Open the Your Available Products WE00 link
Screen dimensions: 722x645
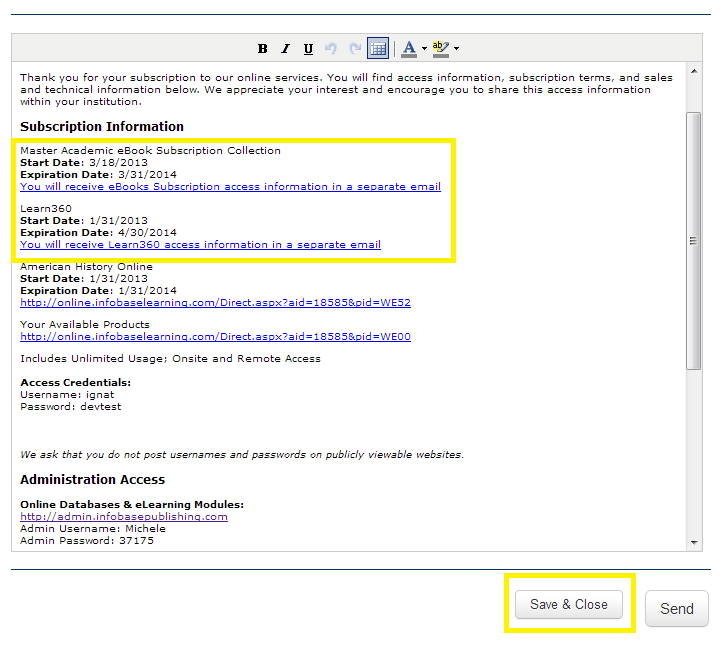(215, 337)
